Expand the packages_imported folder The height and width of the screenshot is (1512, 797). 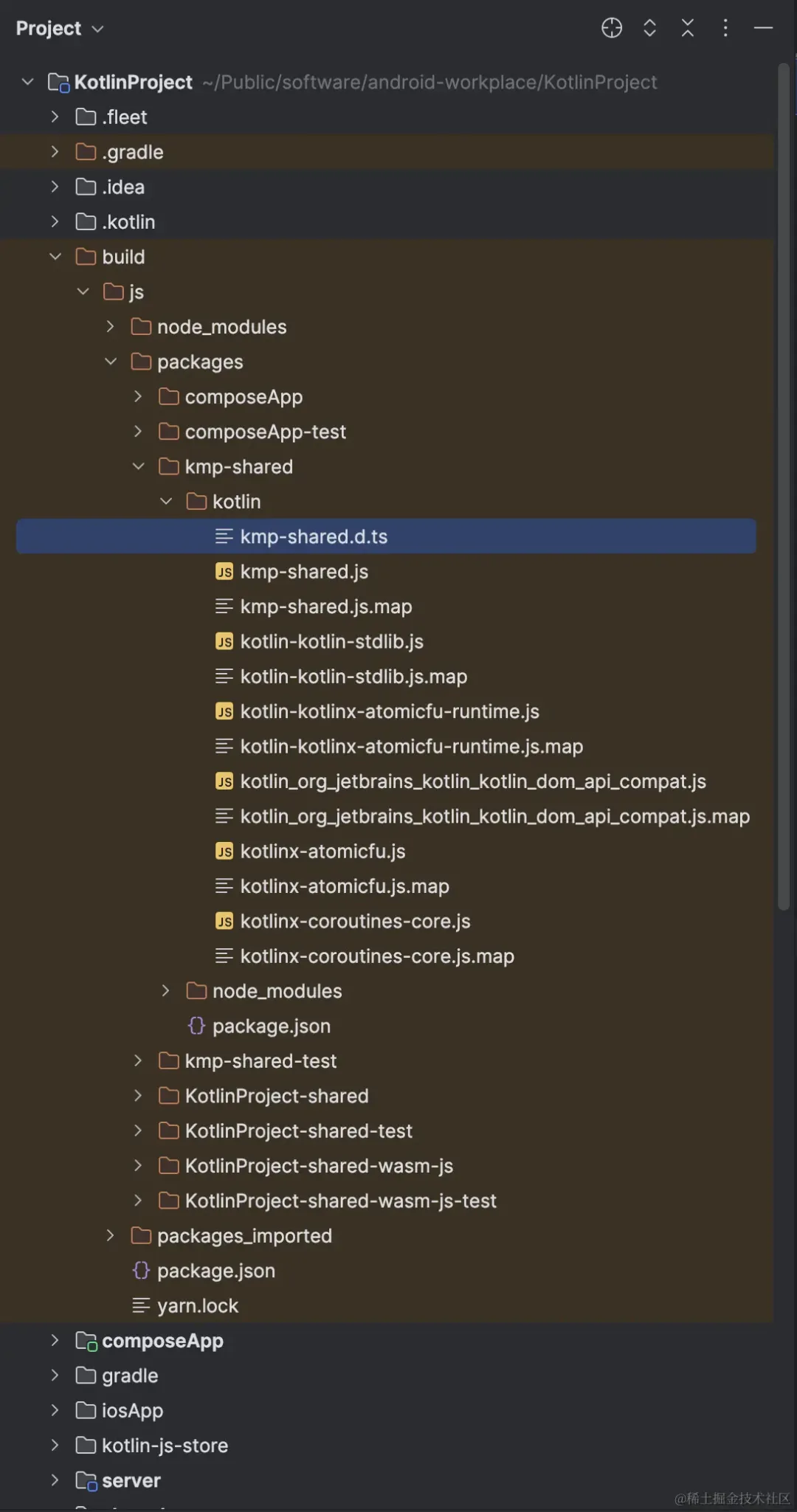click(110, 1235)
